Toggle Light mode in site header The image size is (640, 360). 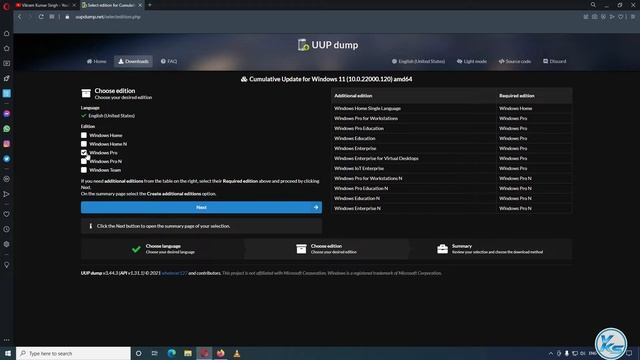(471, 61)
